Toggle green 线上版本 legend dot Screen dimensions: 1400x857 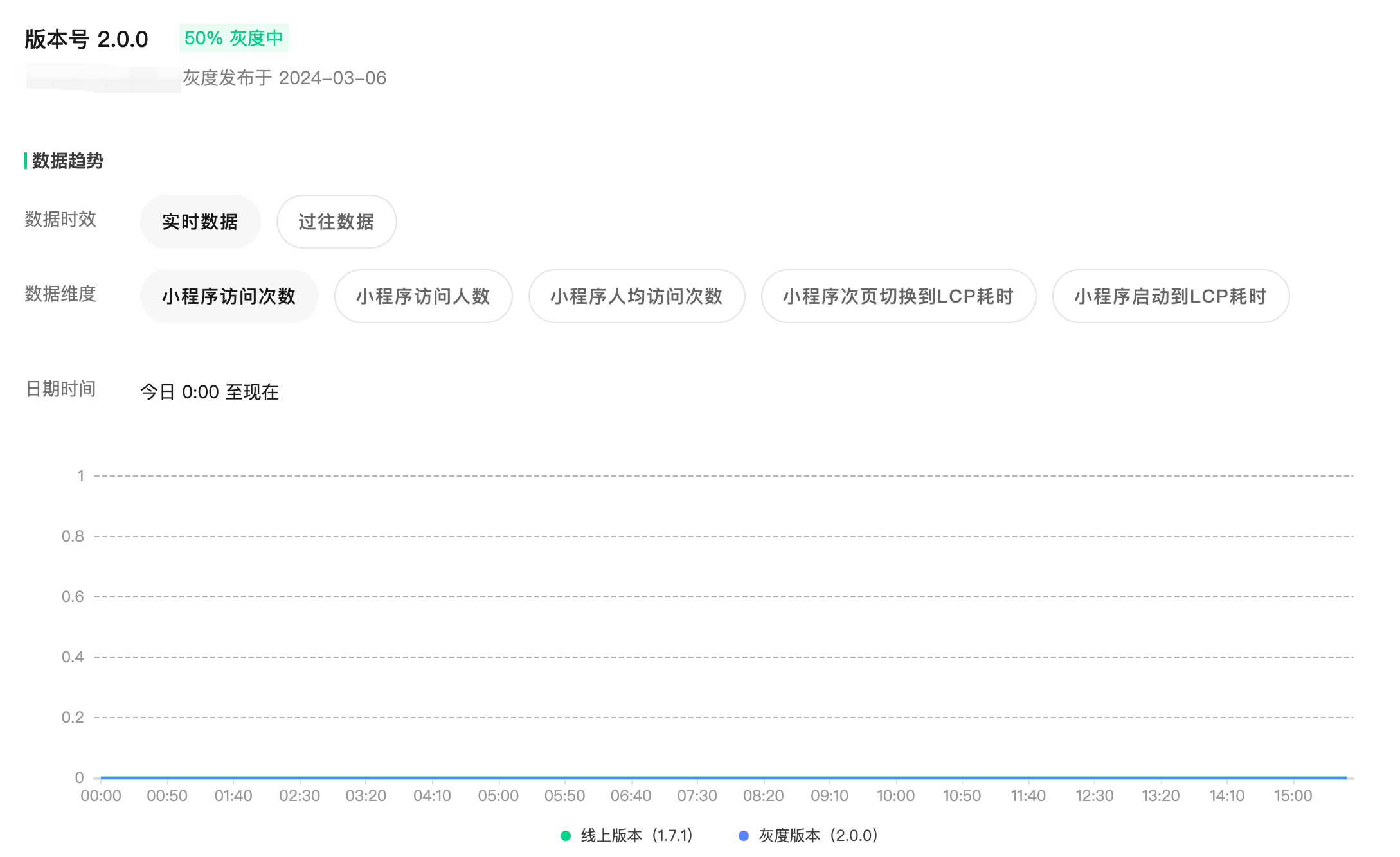[x=566, y=835]
